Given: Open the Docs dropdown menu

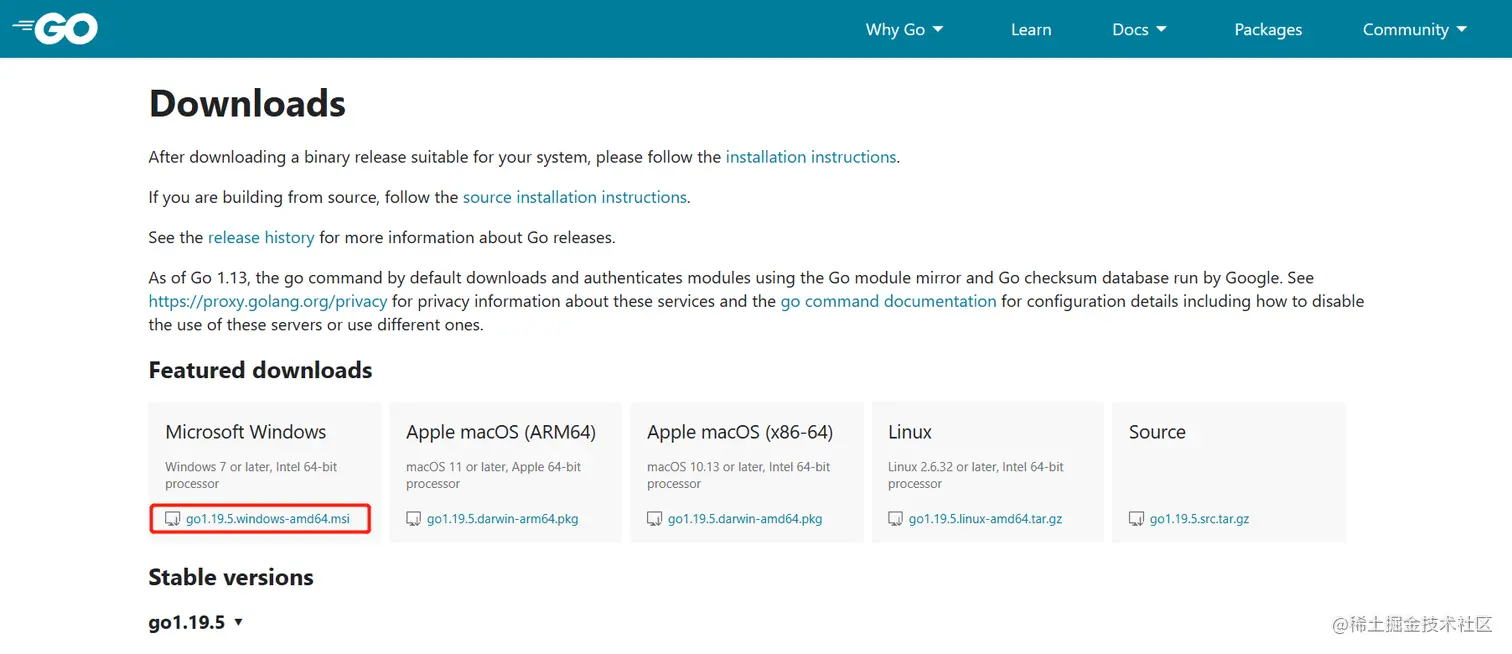Looking at the screenshot, I should (1139, 29).
